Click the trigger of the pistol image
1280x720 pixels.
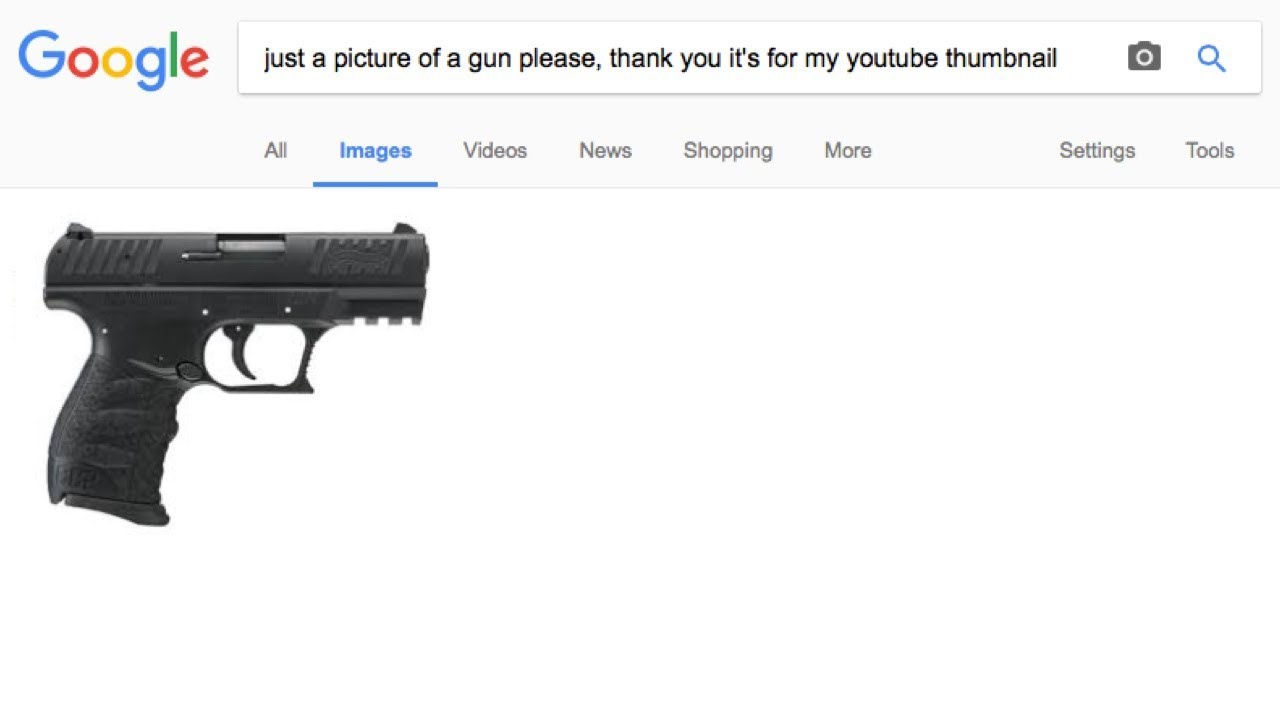(243, 353)
